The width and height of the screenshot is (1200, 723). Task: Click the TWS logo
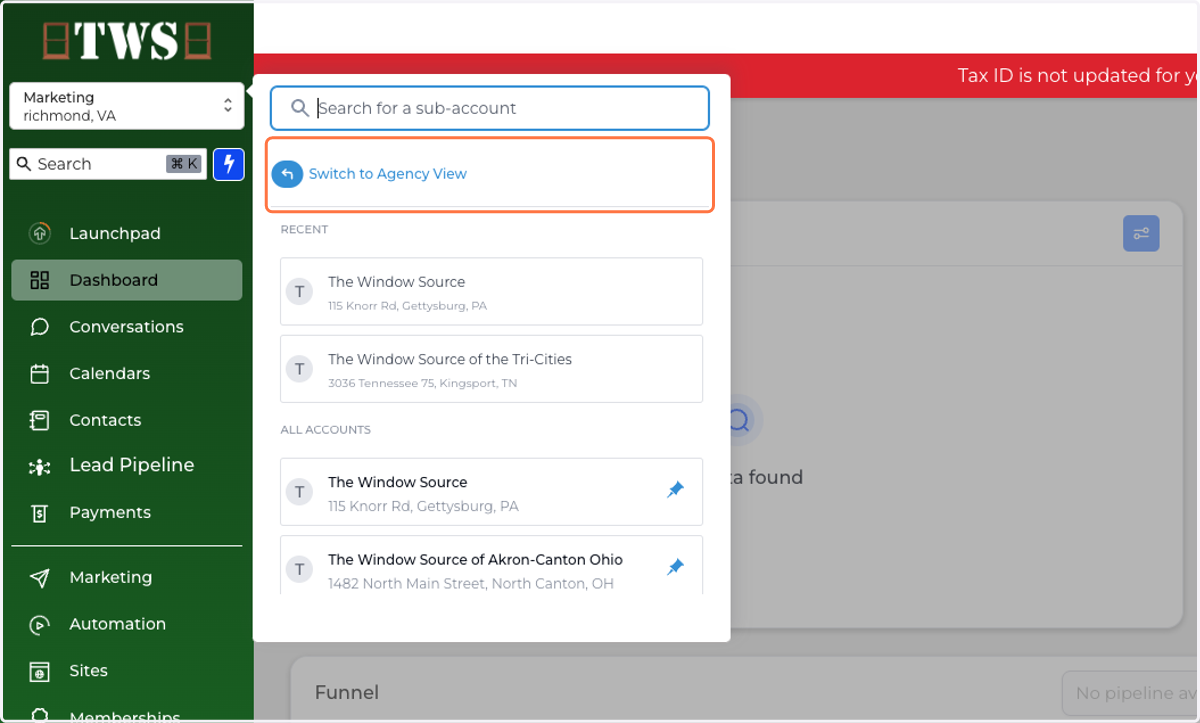tap(127, 41)
